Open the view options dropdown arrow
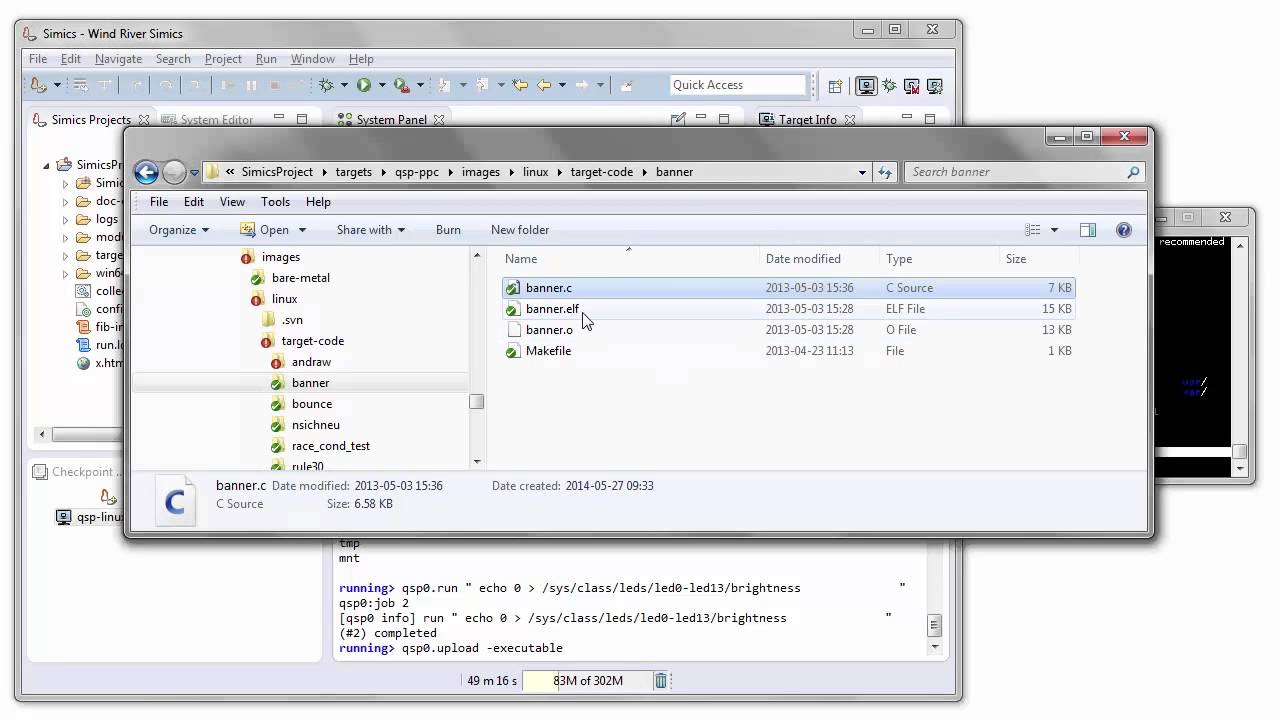Image resolution: width=1280 pixels, height=720 pixels. click(1053, 230)
